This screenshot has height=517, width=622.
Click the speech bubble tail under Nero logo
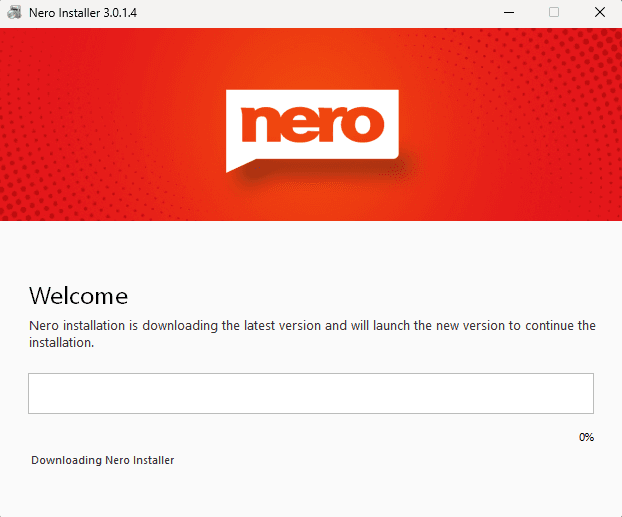[x=238, y=163]
